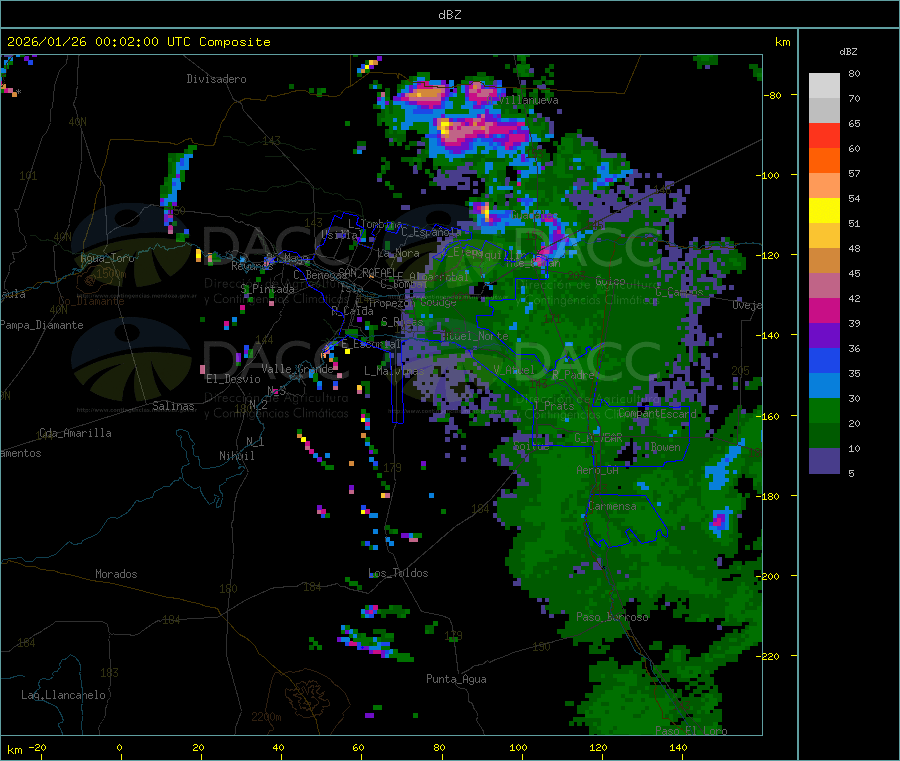Click the Pampa_Diamante map label
Screen dimensions: 900x761
42,325
